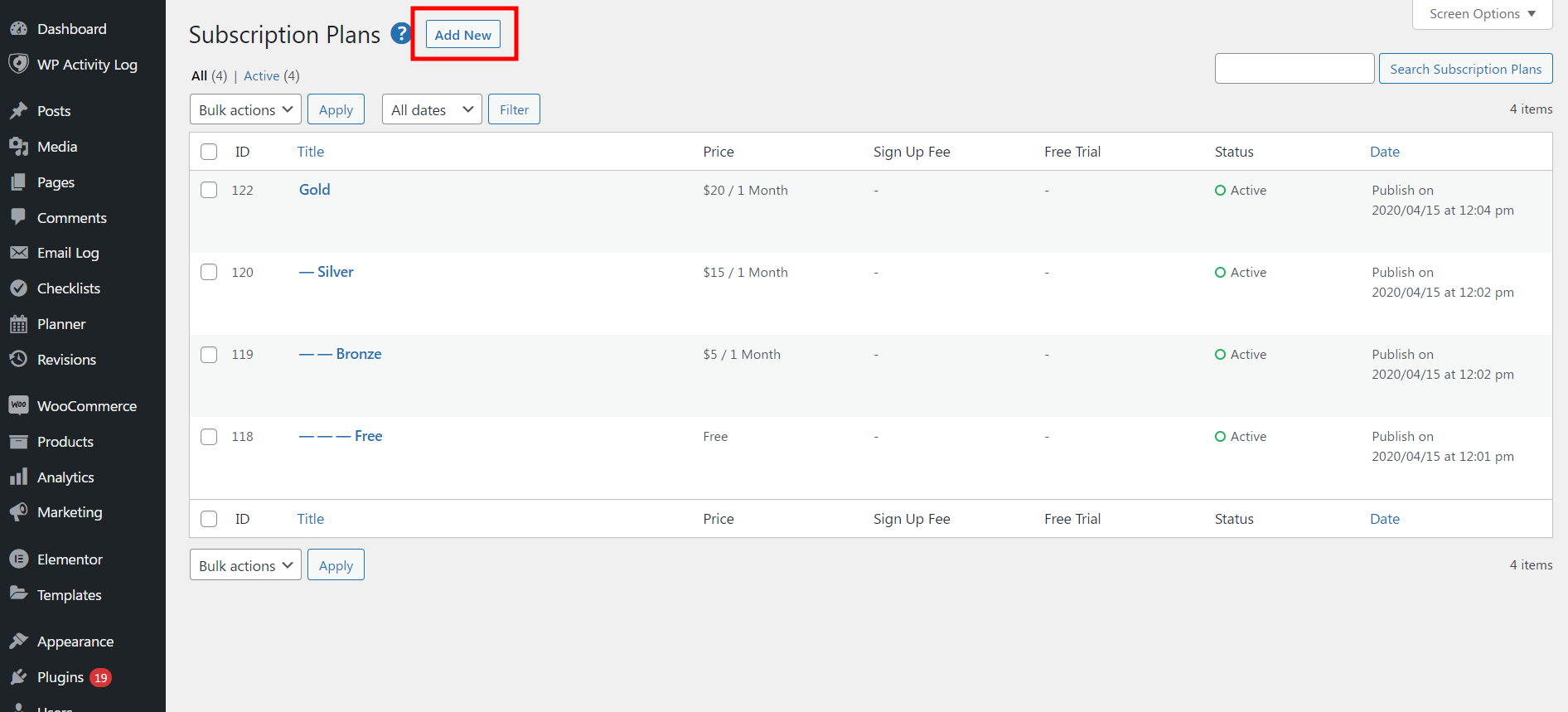Click the Appearance paintbrush icon
The height and width of the screenshot is (712, 1568).
coord(18,641)
